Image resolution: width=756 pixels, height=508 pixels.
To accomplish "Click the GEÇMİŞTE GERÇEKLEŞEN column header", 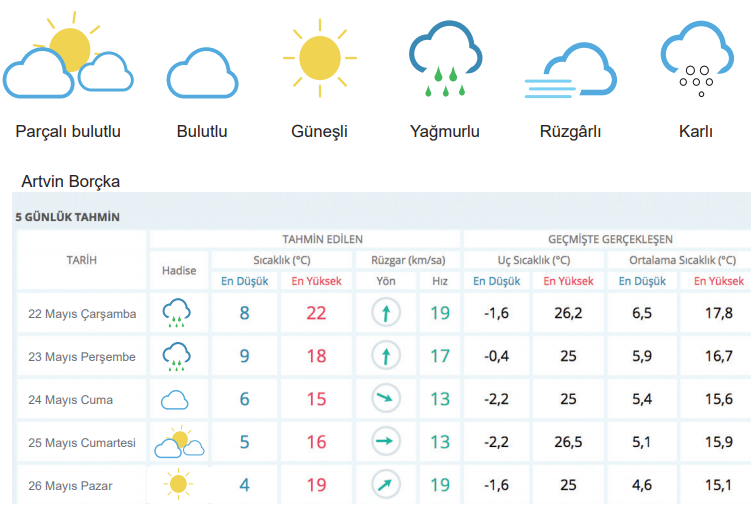I will tap(610, 240).
